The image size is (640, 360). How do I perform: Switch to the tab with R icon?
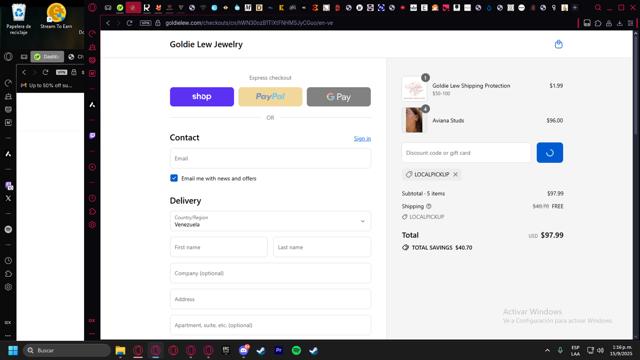[x=147, y=7]
